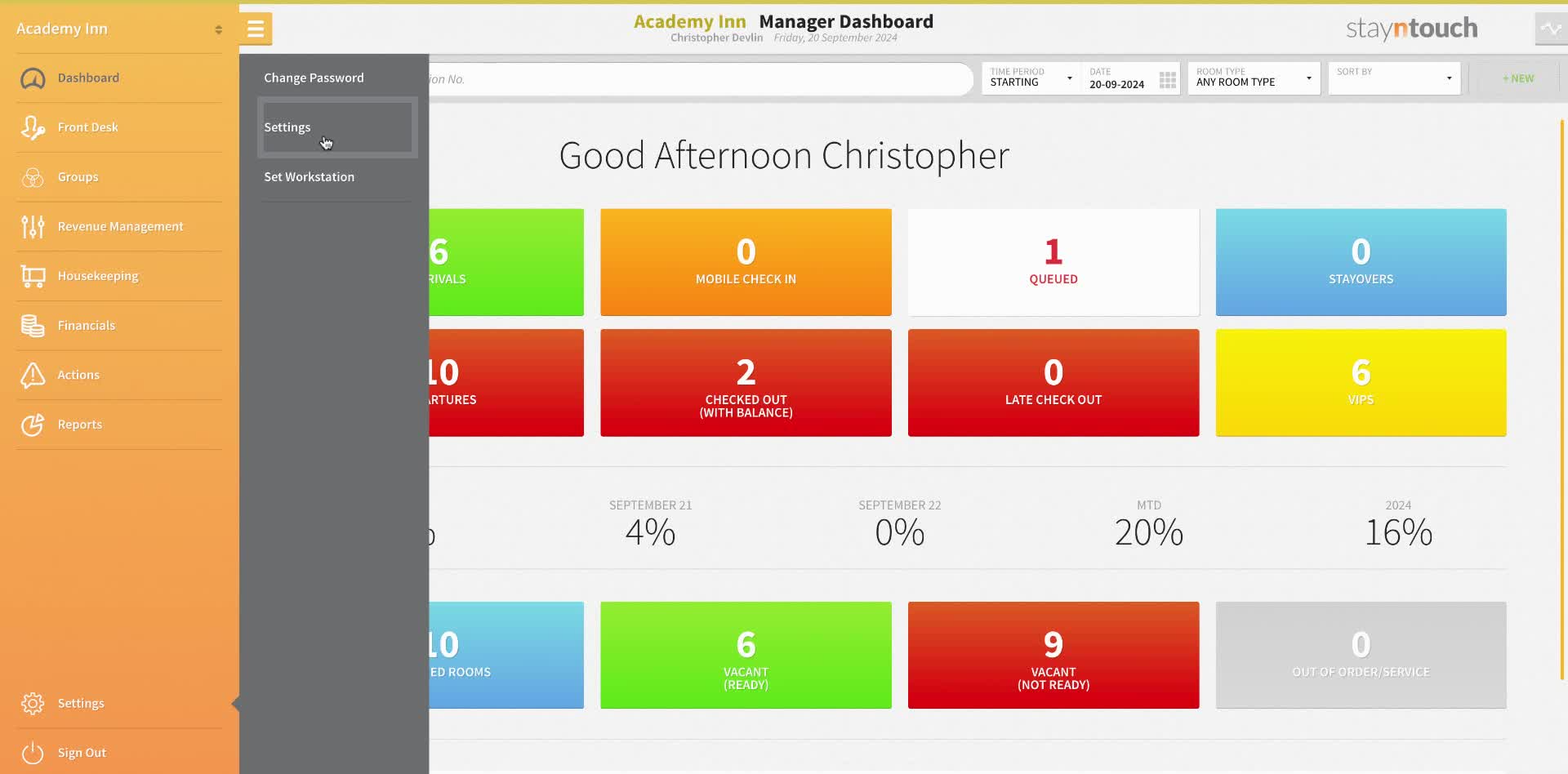Screen dimensions: 1568x774
Task: Open the Vacant (Not Ready) tile
Action: coord(1053,655)
